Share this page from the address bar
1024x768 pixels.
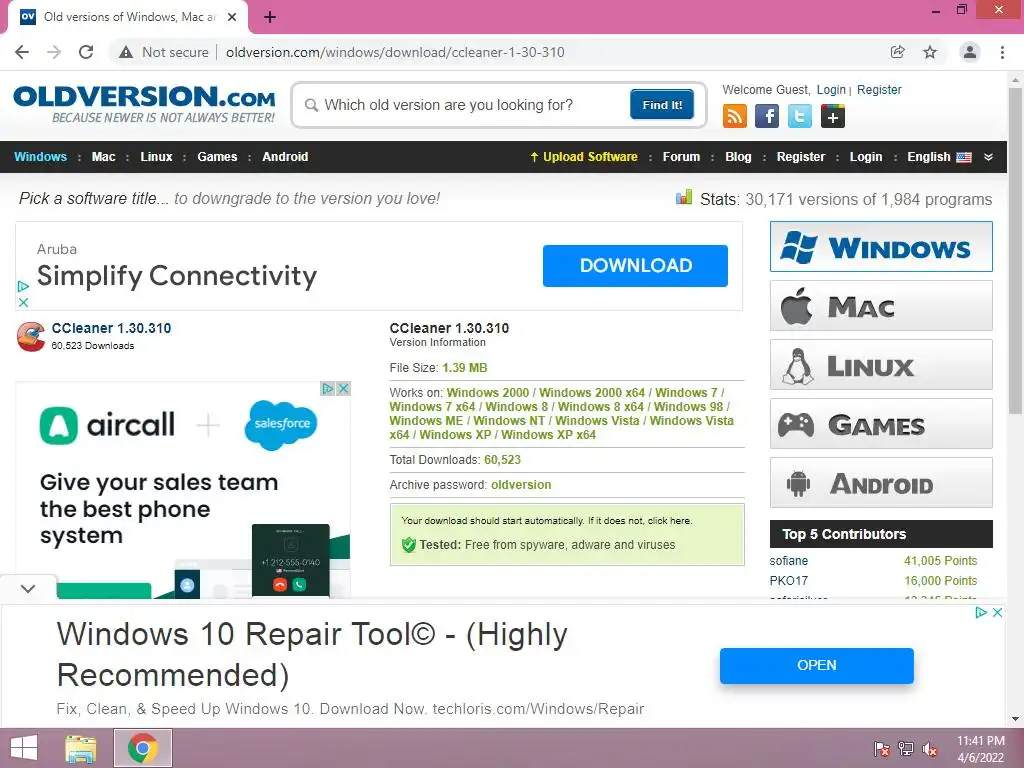pyautogui.click(x=898, y=52)
